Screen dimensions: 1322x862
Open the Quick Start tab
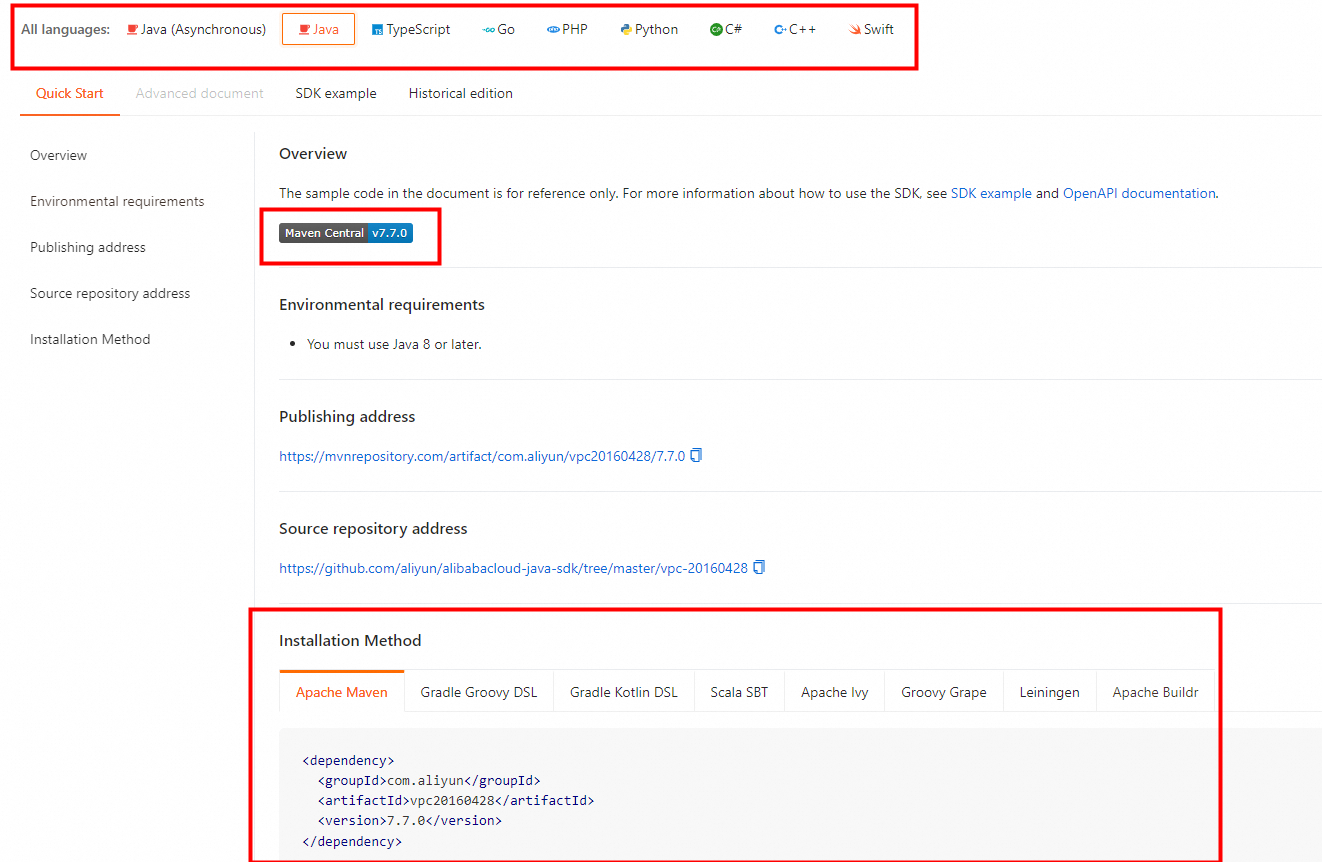pyautogui.click(x=70, y=93)
